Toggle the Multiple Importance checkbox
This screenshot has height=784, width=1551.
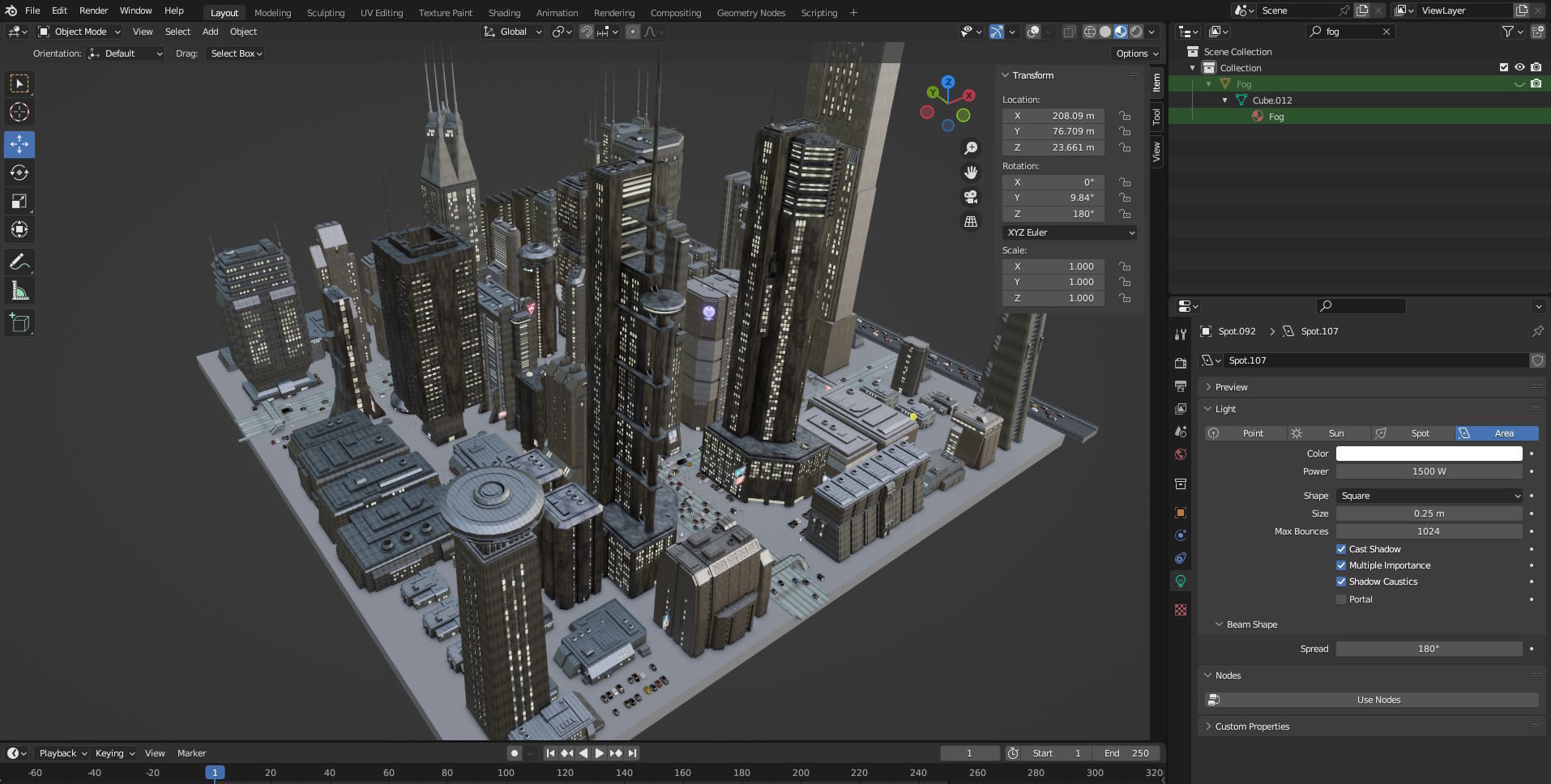(1341, 565)
